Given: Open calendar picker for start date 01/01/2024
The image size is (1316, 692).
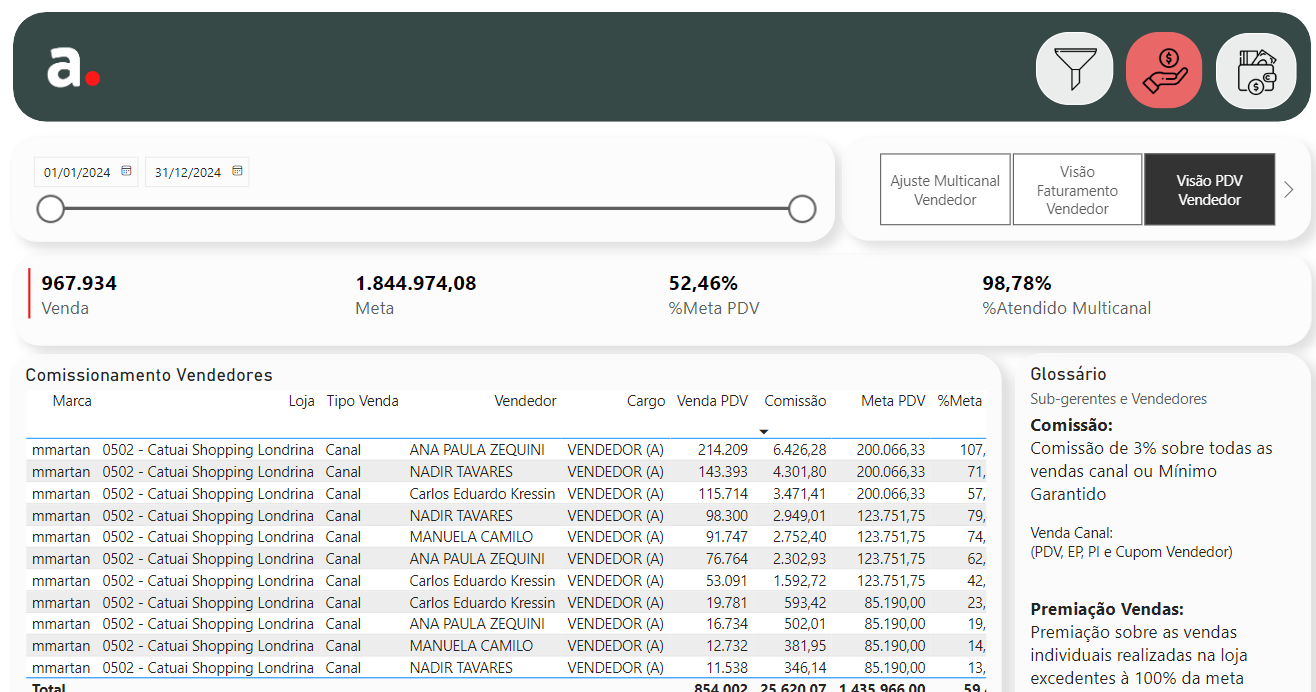Looking at the screenshot, I should pyautogui.click(x=127, y=172).
